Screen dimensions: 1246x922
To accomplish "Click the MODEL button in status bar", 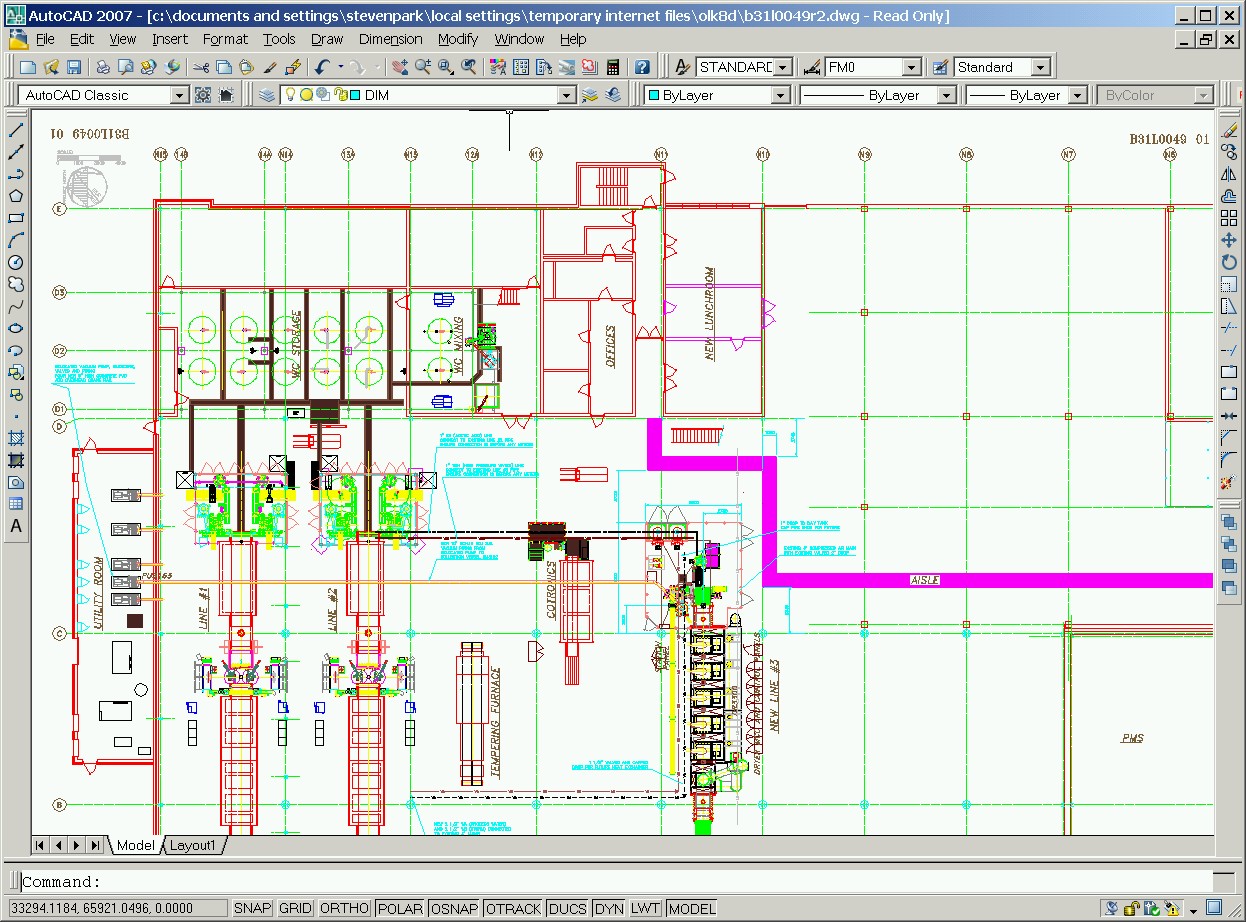I will pos(692,908).
